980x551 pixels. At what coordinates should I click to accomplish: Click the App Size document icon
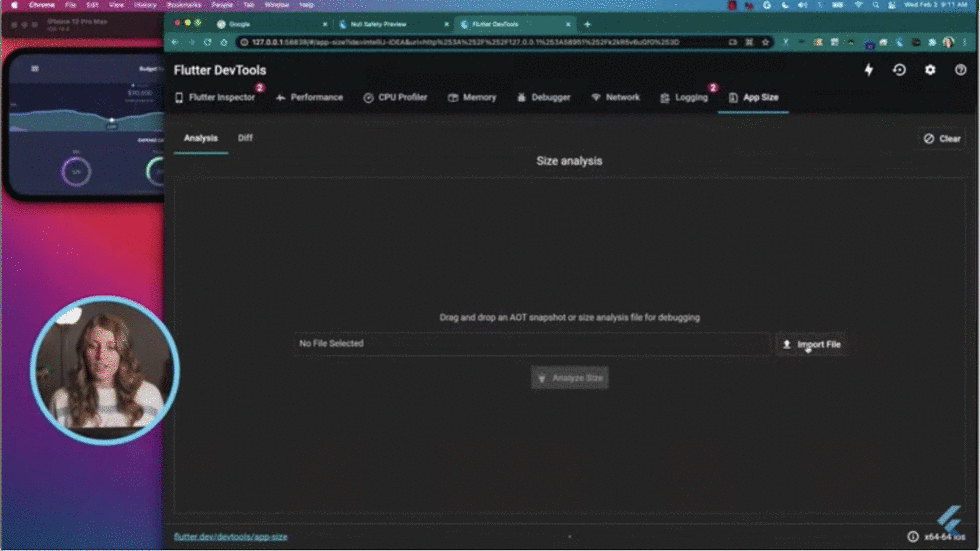pyautogui.click(x=733, y=97)
